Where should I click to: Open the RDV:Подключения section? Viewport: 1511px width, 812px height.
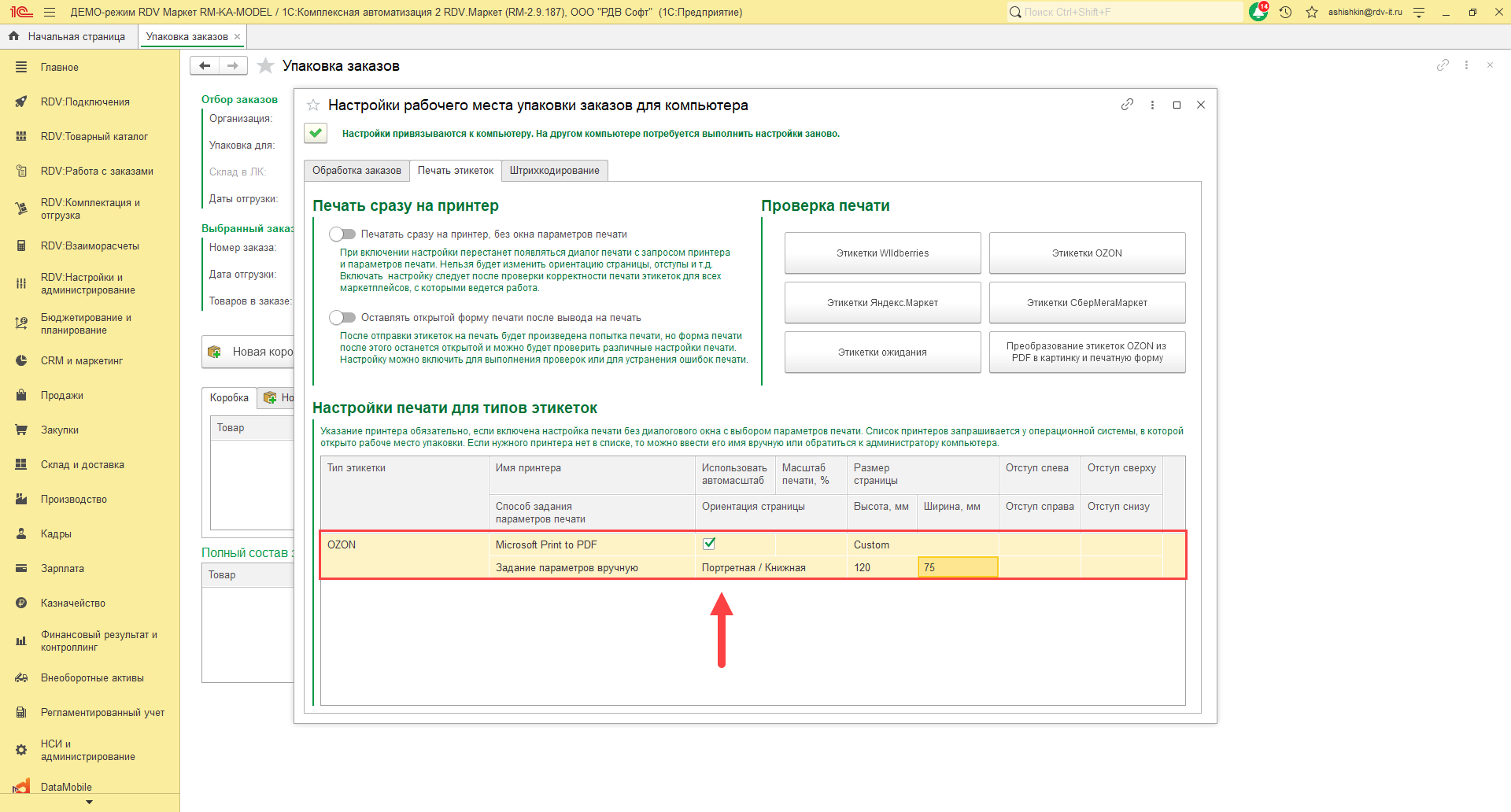pos(85,101)
